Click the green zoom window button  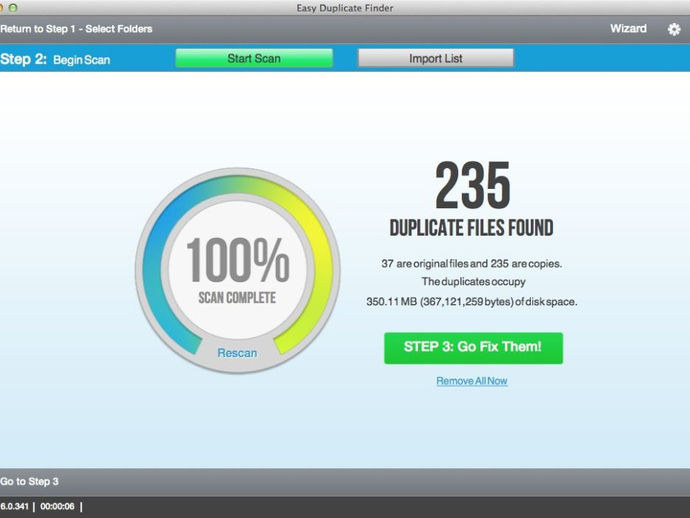tap(13, 7)
